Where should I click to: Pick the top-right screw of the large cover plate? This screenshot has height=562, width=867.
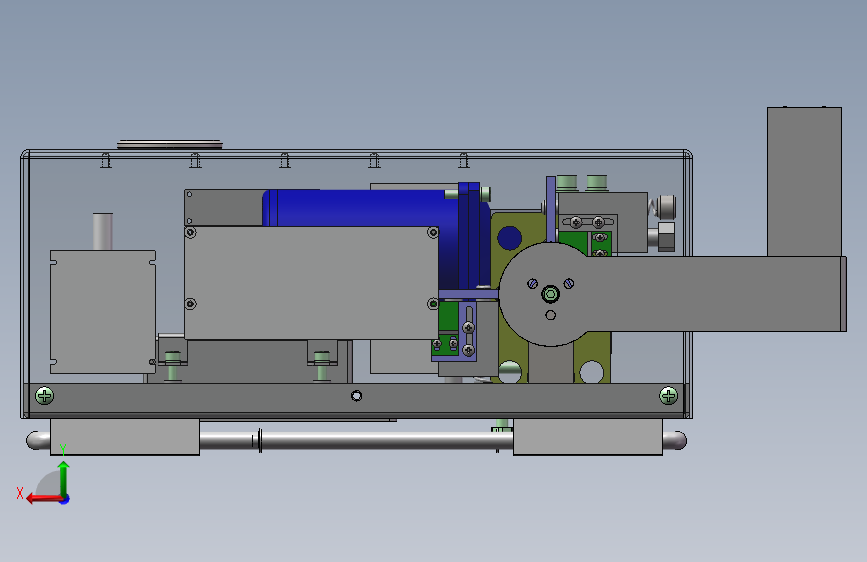[433, 232]
